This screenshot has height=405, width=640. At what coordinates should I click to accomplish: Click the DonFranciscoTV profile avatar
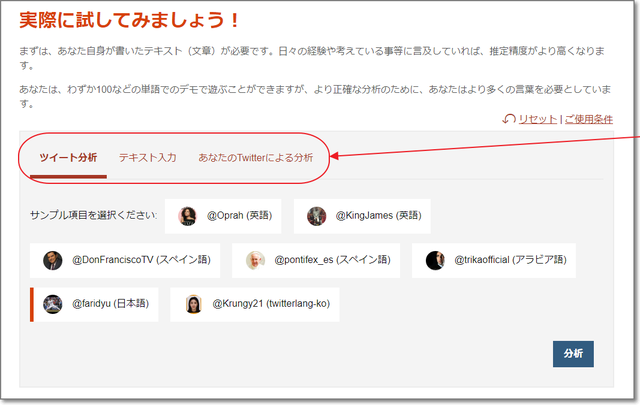(52, 260)
